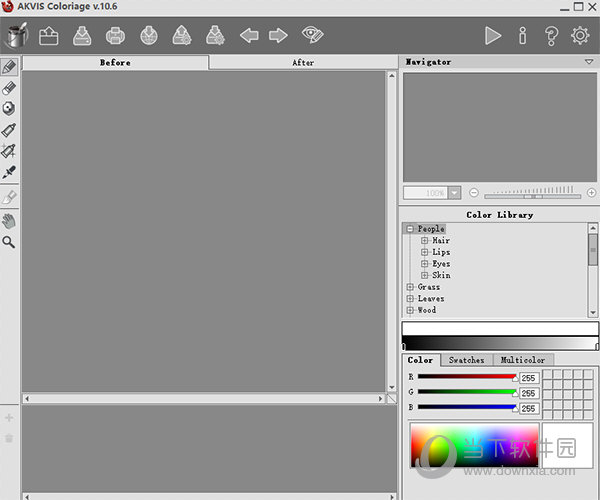
Task: Undo the last action with left arrow
Action: [249, 36]
